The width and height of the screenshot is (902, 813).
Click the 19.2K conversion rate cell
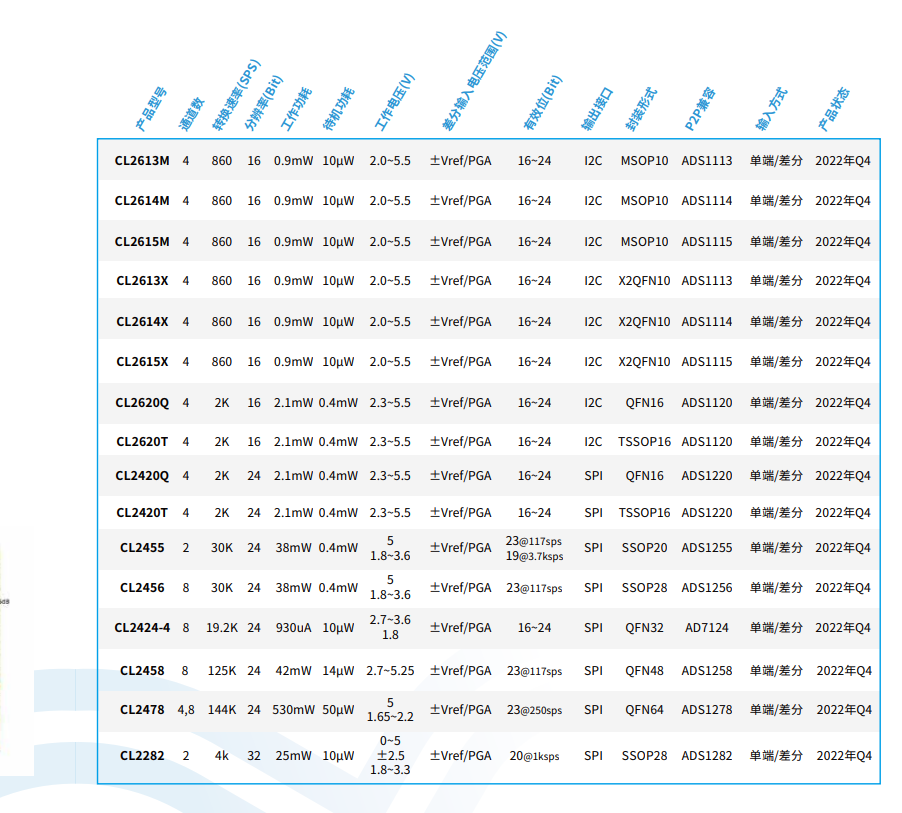click(222, 628)
